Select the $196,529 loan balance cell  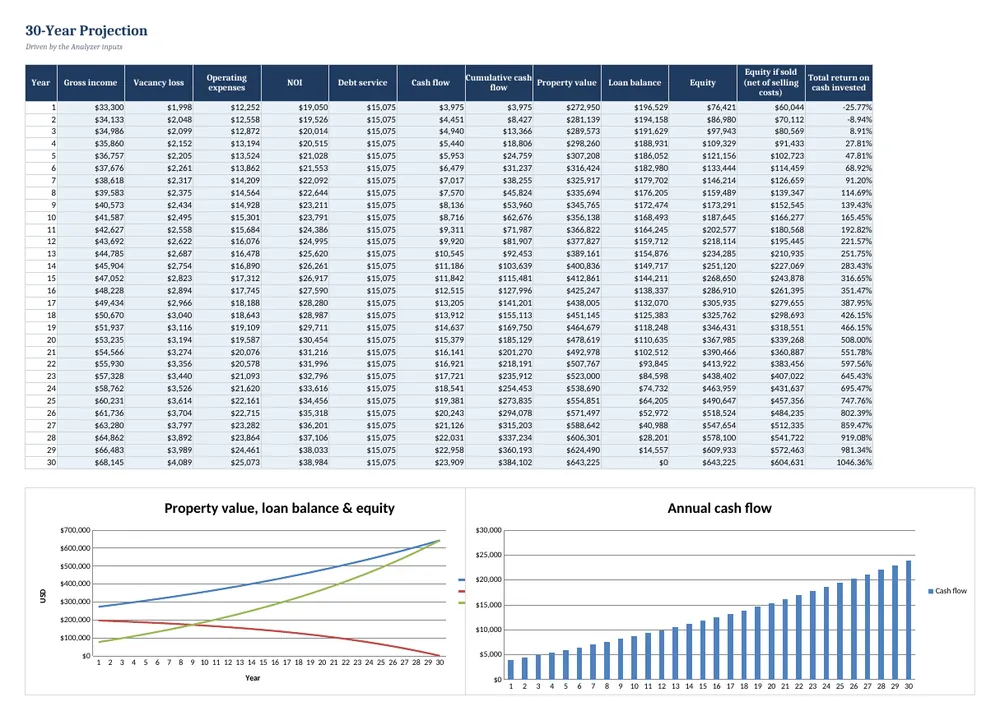(x=635, y=107)
